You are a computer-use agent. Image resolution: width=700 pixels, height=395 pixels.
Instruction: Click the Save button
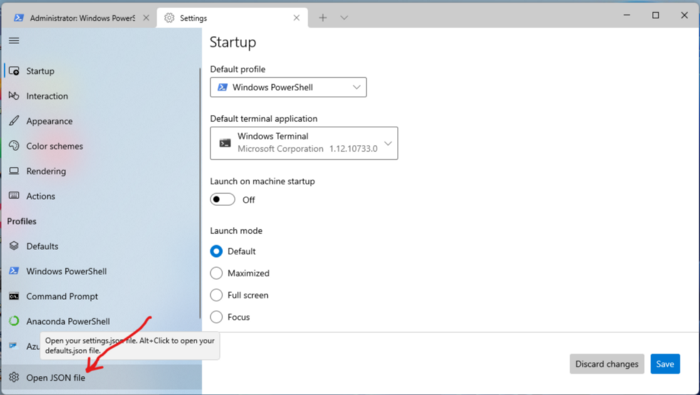click(665, 364)
